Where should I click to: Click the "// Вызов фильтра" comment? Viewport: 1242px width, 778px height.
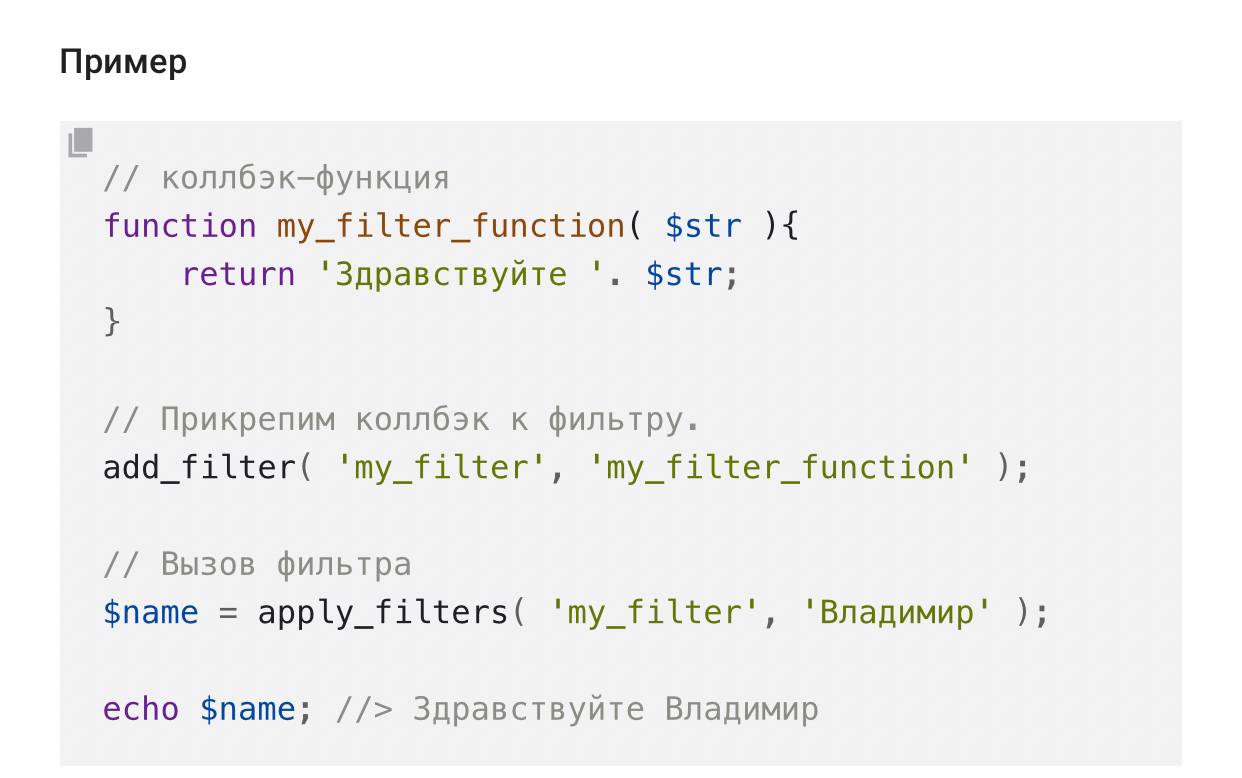point(257,565)
